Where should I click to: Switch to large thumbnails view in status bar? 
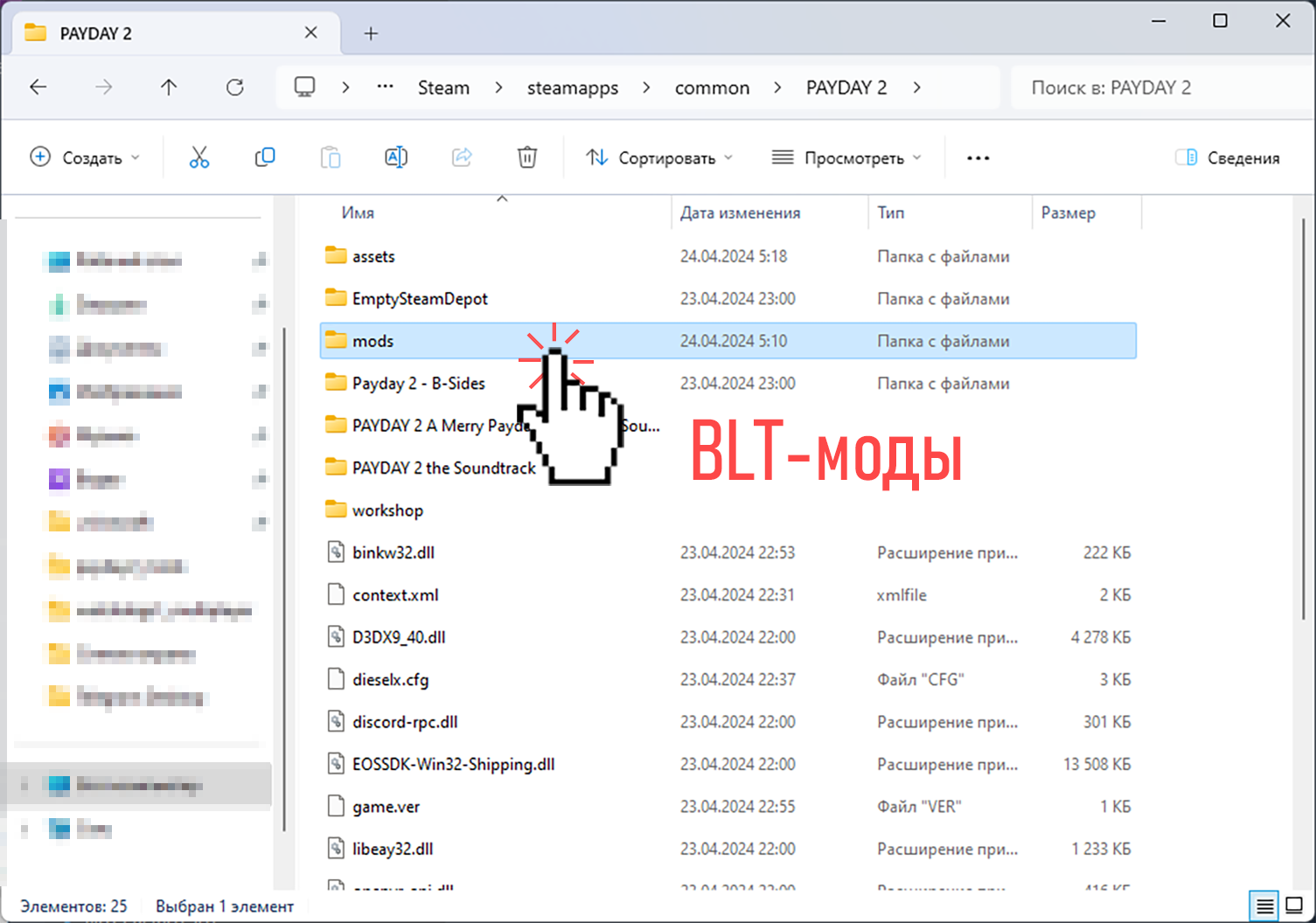click(x=1295, y=906)
